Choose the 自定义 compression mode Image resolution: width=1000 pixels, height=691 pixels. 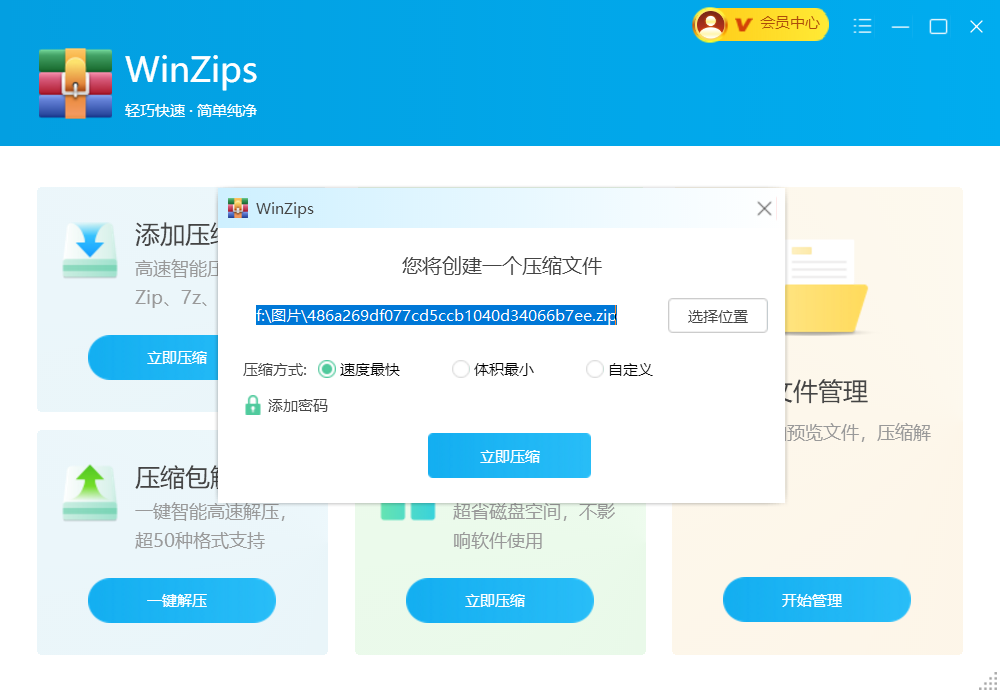594,369
